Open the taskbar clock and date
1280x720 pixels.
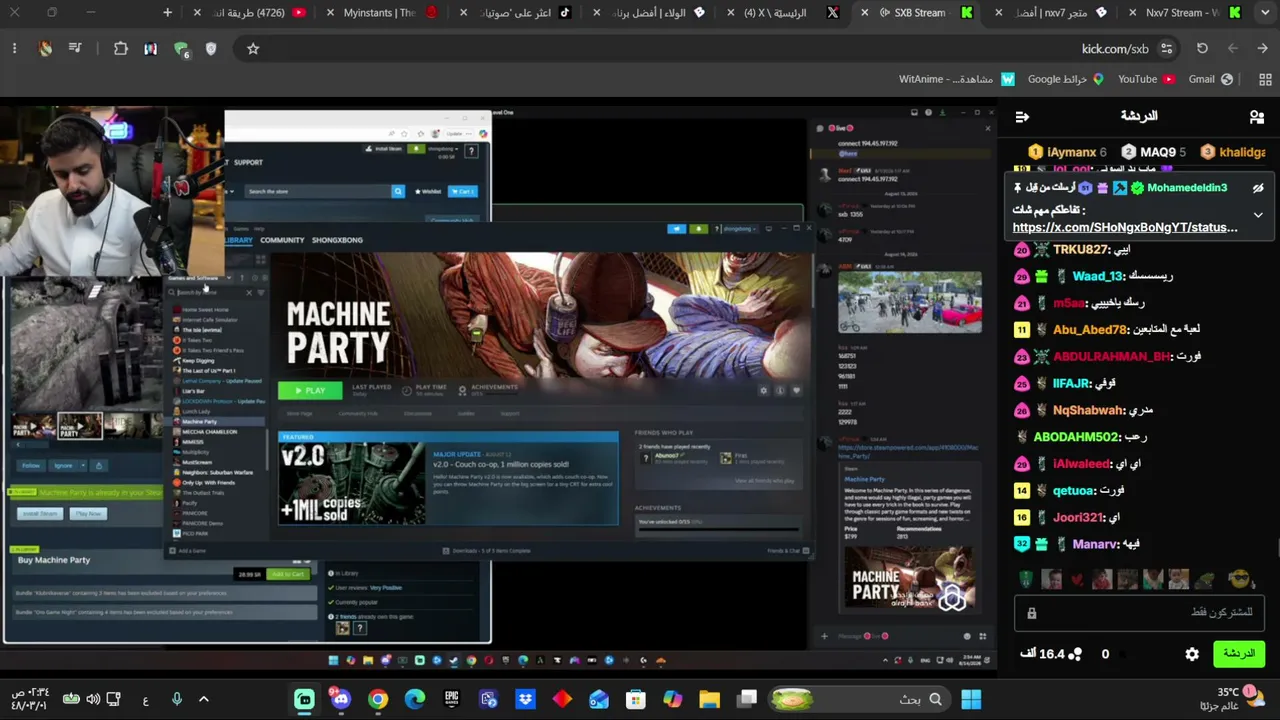(30, 699)
